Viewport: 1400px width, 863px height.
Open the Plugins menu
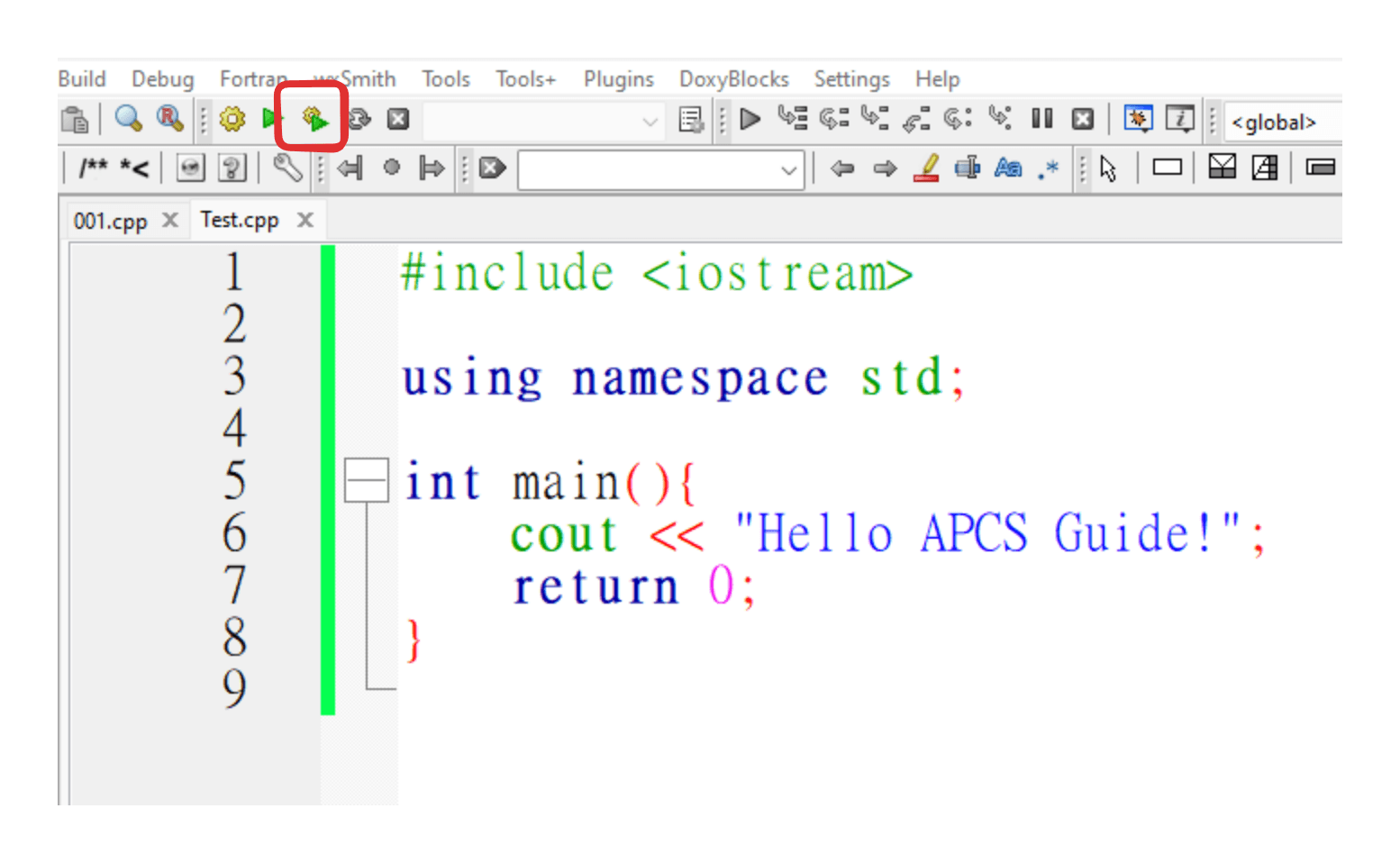[619, 79]
